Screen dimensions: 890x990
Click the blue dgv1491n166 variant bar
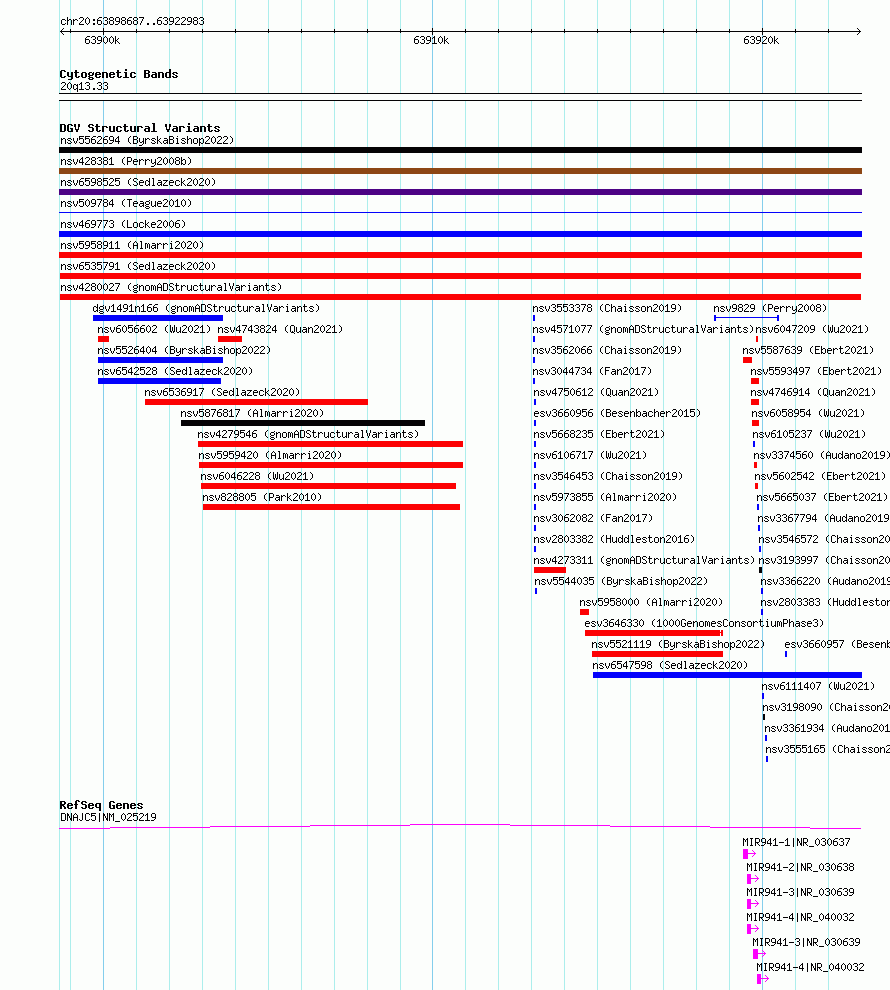pyautogui.click(x=158, y=318)
